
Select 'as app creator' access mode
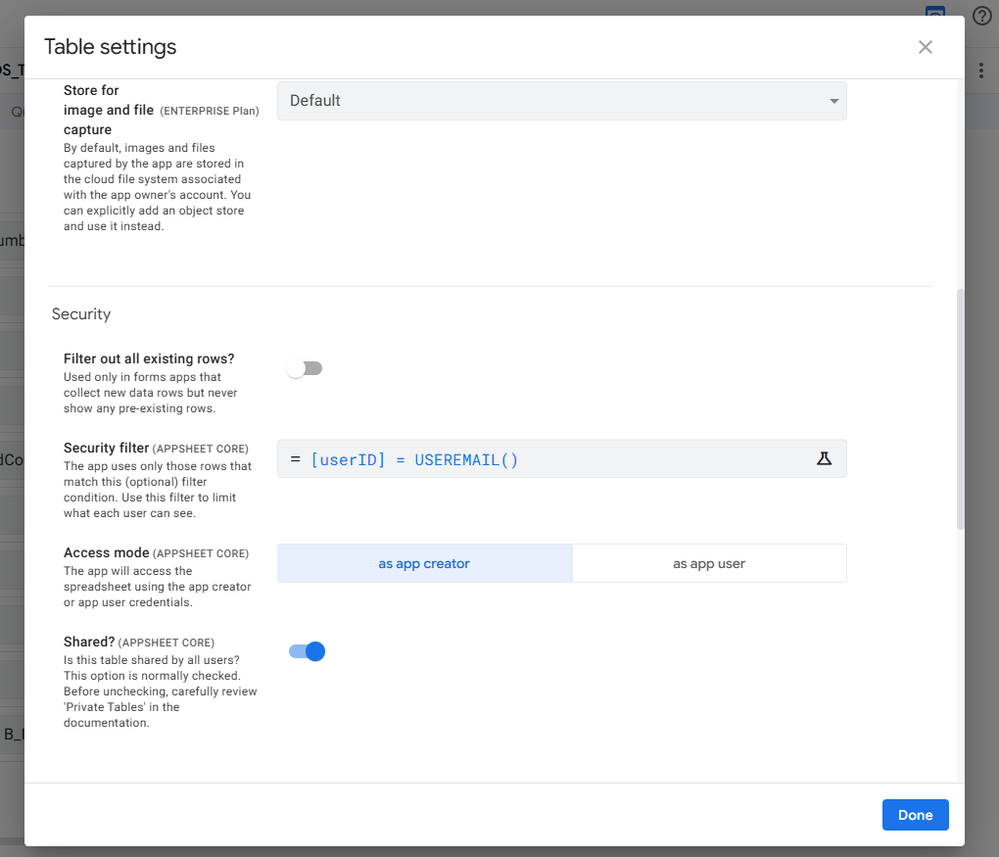(x=424, y=563)
